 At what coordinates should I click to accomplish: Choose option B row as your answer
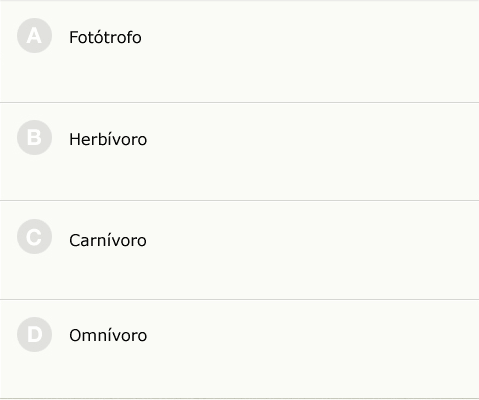239,152
